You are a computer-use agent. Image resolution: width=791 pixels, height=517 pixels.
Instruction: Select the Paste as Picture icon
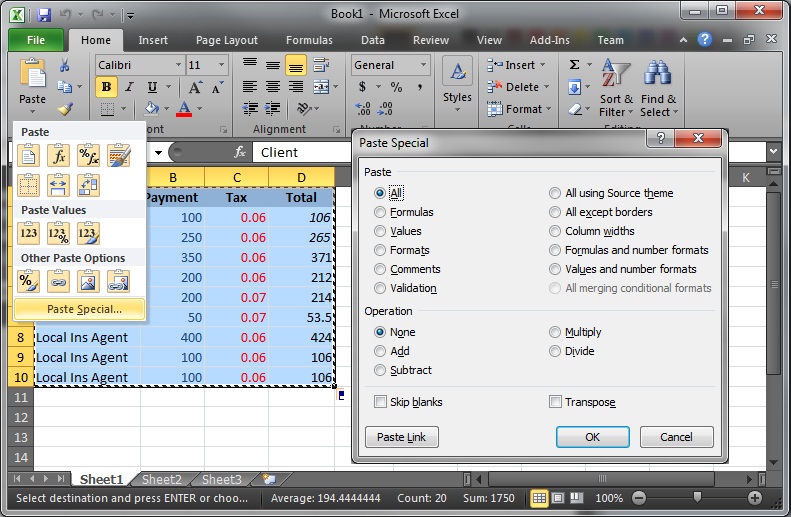coord(88,281)
